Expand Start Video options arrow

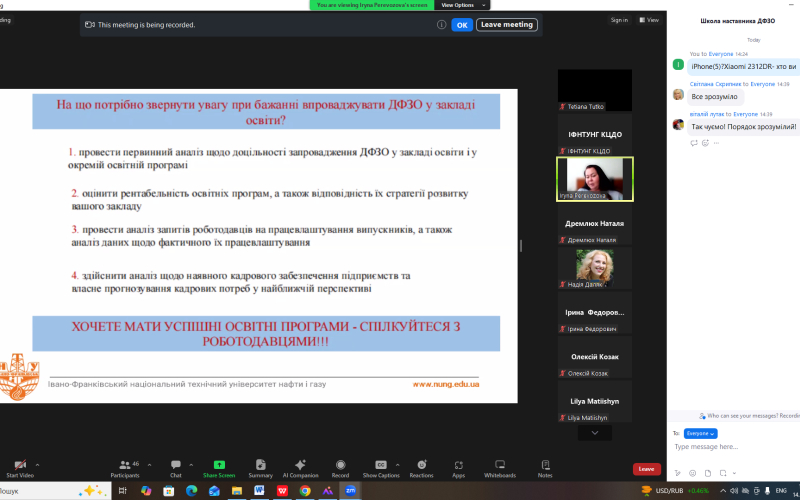click(37, 465)
